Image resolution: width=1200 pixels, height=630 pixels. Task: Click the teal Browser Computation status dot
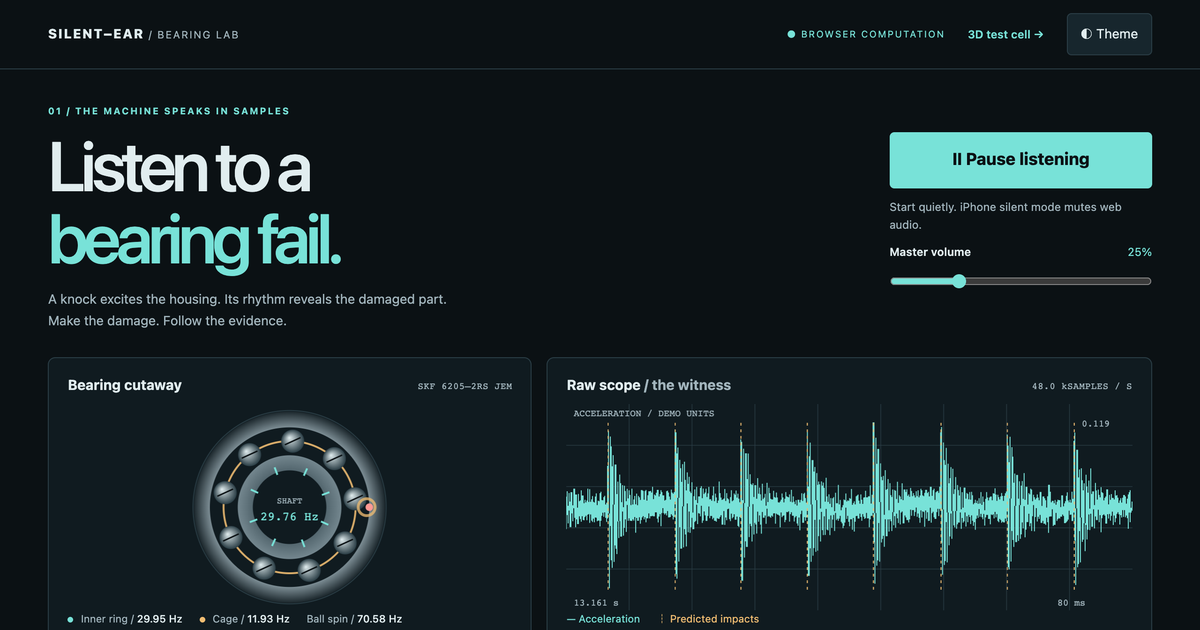[x=791, y=34]
